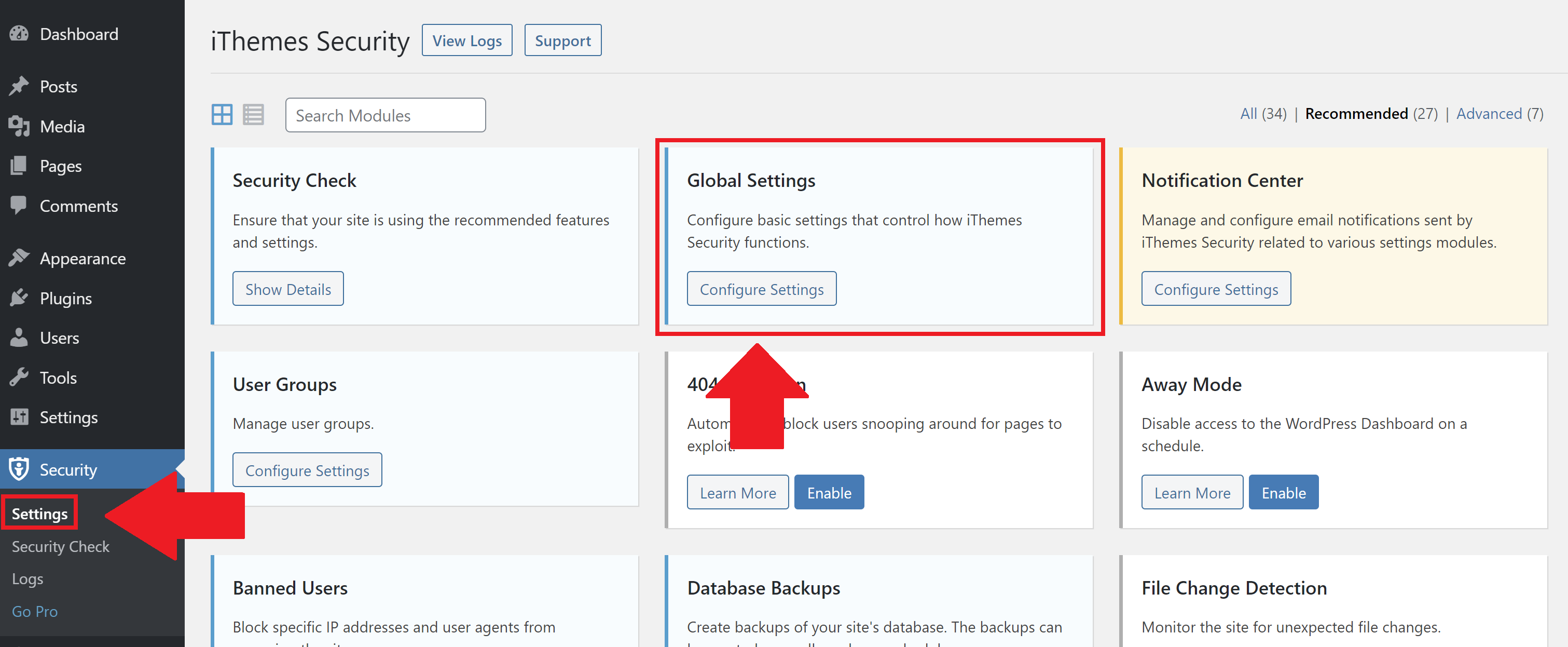Viewport: 1568px width, 647px height.
Task: Click the Database Backups card title
Action: pos(763,588)
